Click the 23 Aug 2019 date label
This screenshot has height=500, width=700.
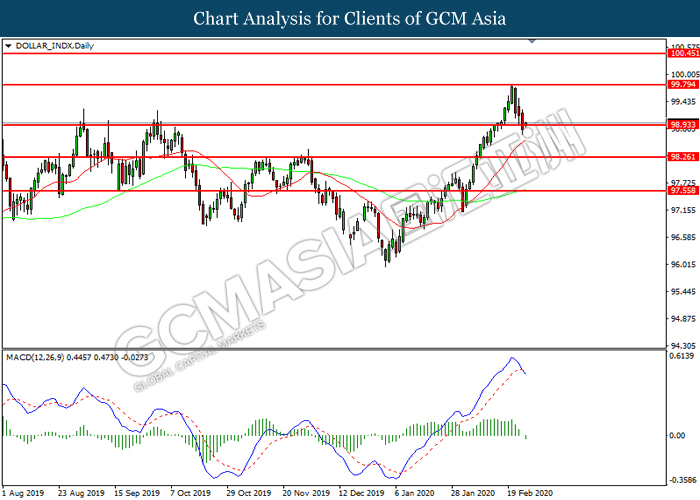tap(81, 493)
